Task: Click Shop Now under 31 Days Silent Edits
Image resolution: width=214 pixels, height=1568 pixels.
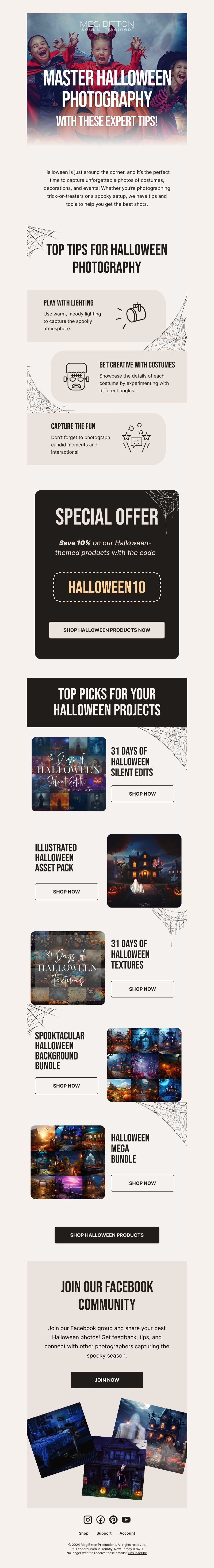Action: click(x=142, y=794)
